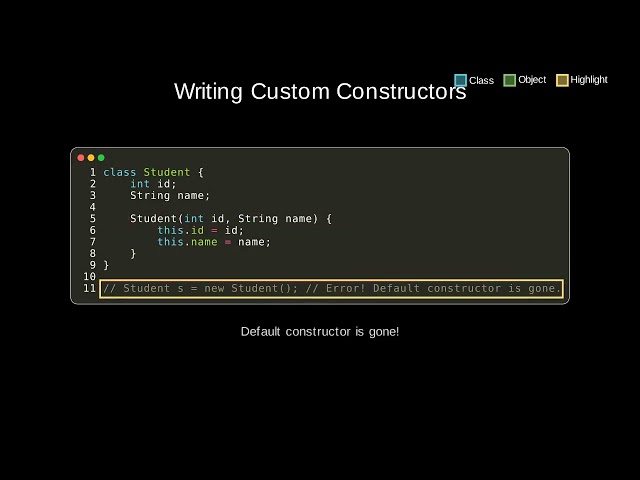This screenshot has width=640, height=480.
Task: Click the 'Object' legend label
Action: [532, 80]
